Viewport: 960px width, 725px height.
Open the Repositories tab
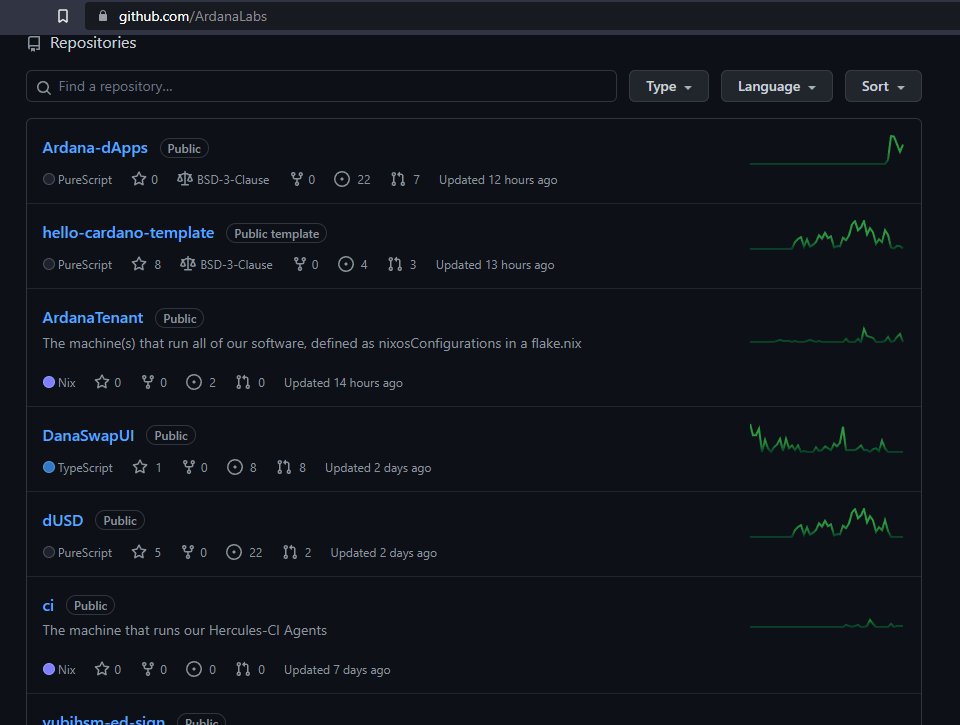[82, 43]
